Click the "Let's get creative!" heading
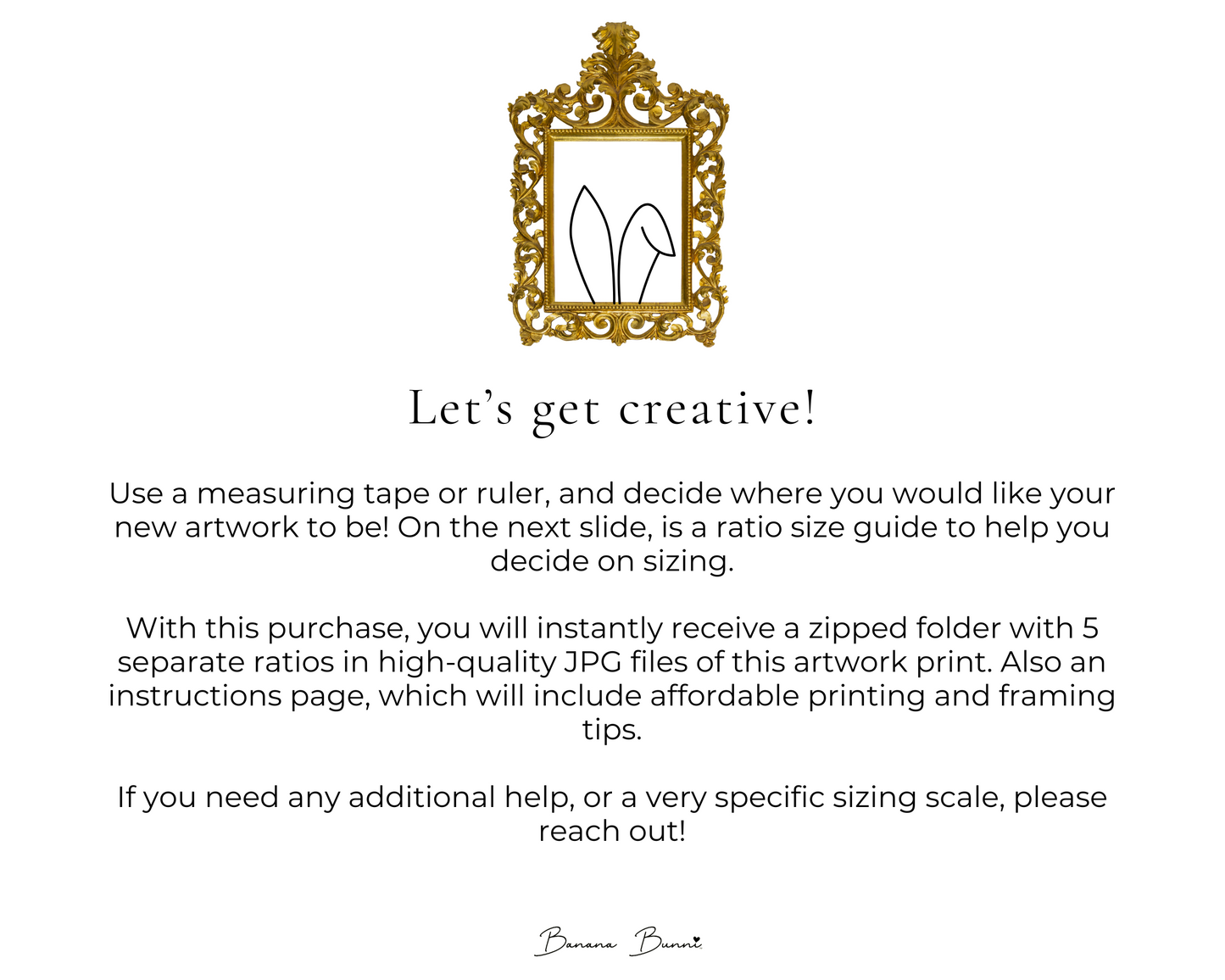Viewport: 1225px width, 980px height. (613, 409)
